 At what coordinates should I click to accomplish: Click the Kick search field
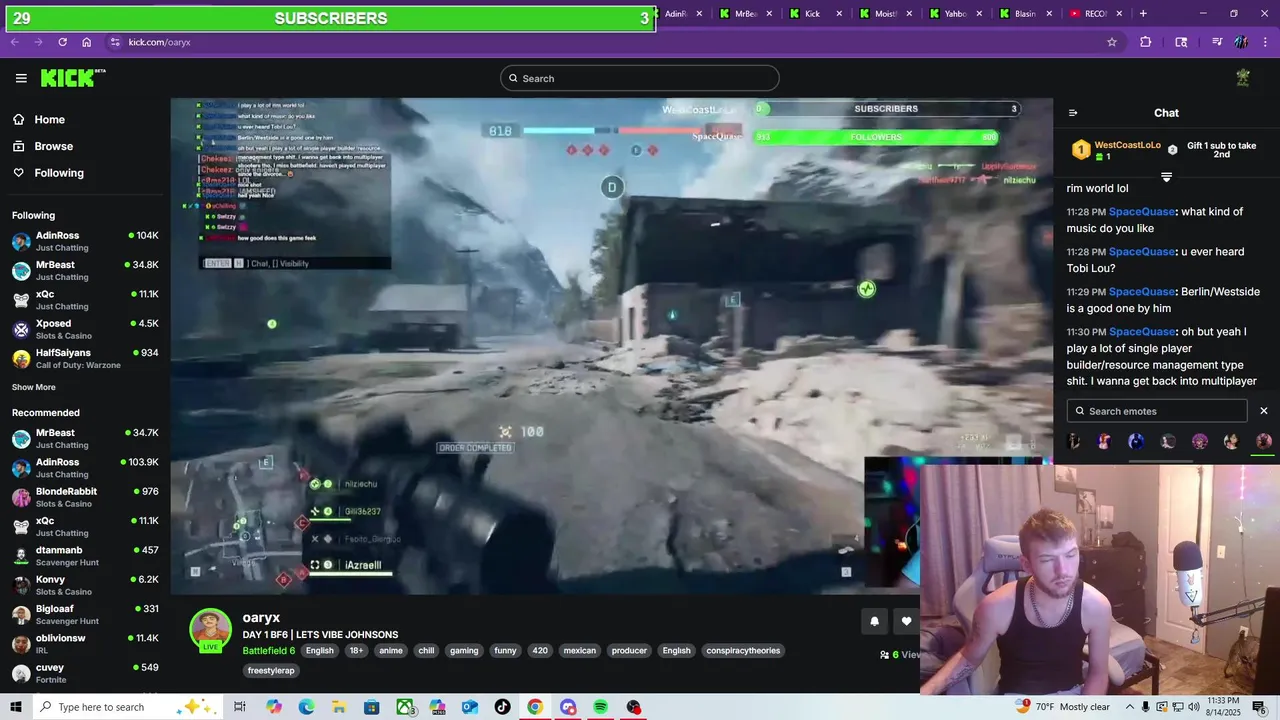pyautogui.click(x=640, y=78)
